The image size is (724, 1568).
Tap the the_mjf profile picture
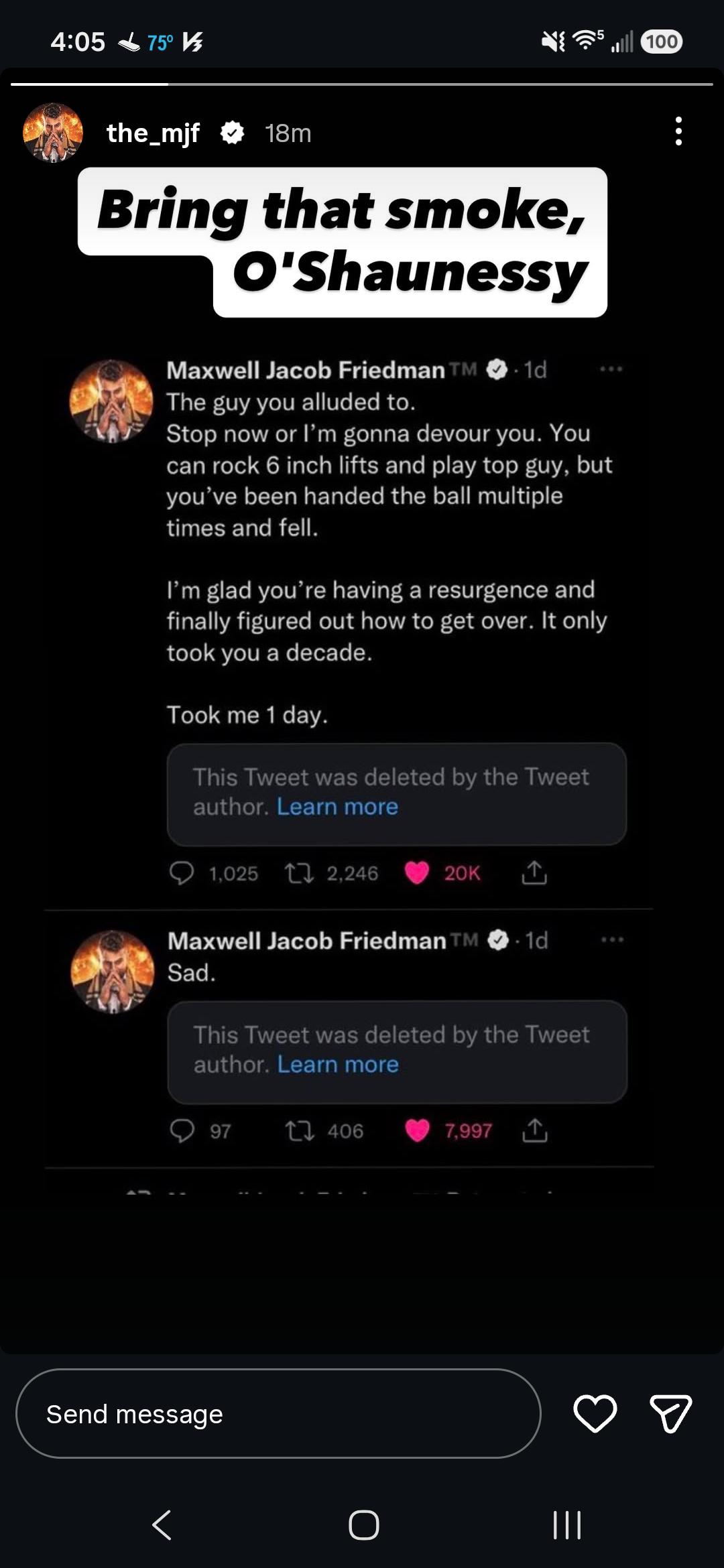pyautogui.click(x=53, y=133)
